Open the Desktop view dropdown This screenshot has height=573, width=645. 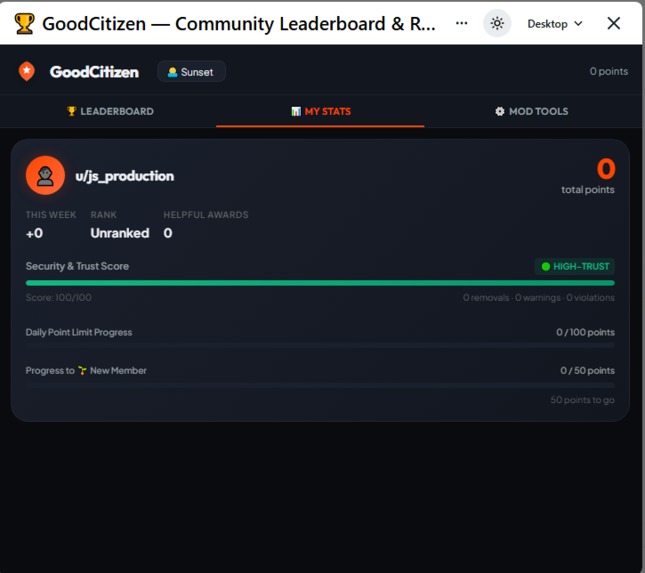tap(555, 24)
